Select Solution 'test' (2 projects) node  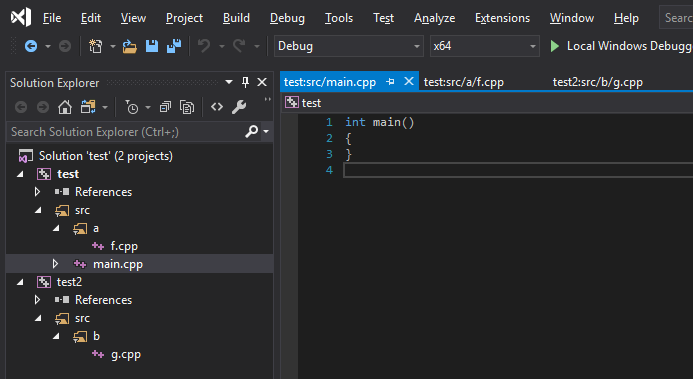[106, 156]
